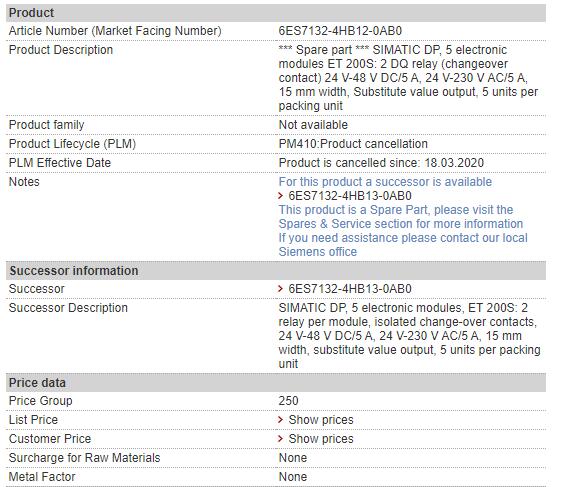Show prices for Customer Price
The image size is (561, 487).
coord(321,439)
